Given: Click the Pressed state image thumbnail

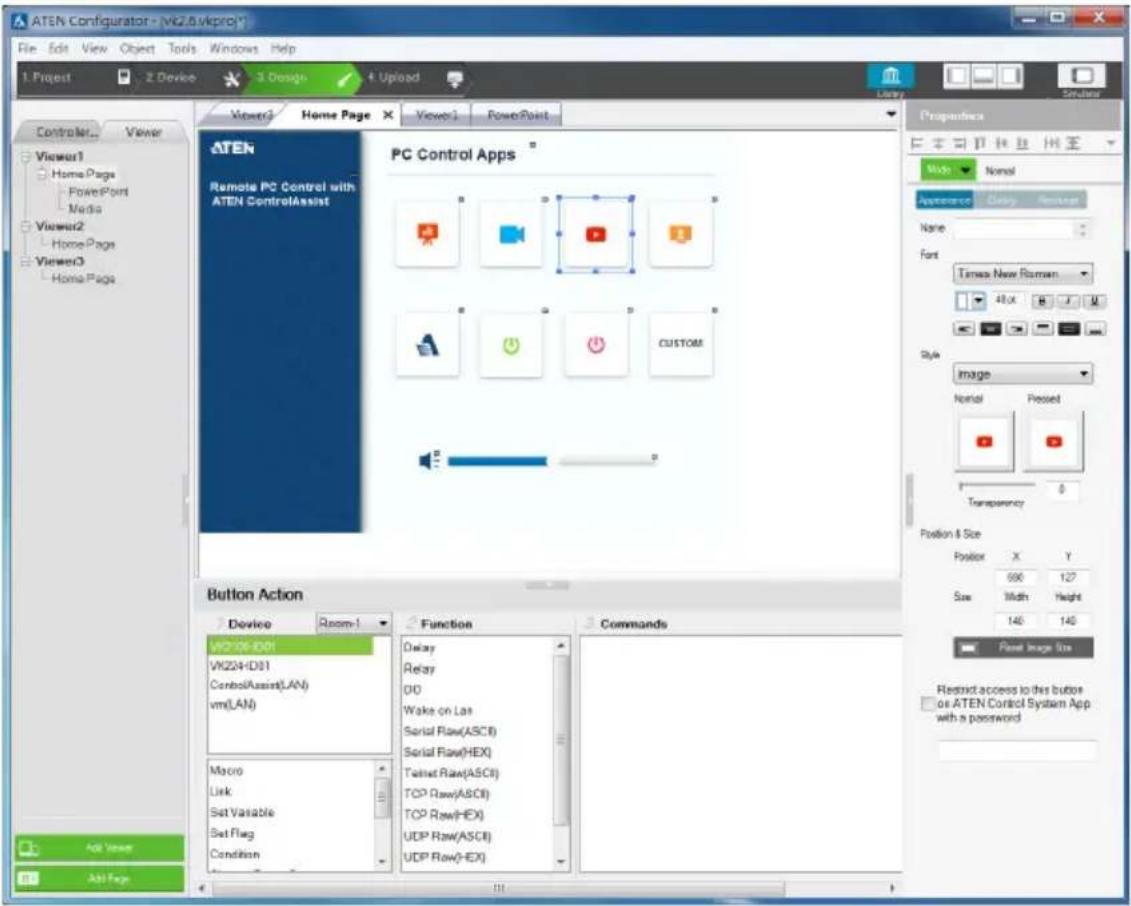Looking at the screenshot, I should tap(1054, 441).
